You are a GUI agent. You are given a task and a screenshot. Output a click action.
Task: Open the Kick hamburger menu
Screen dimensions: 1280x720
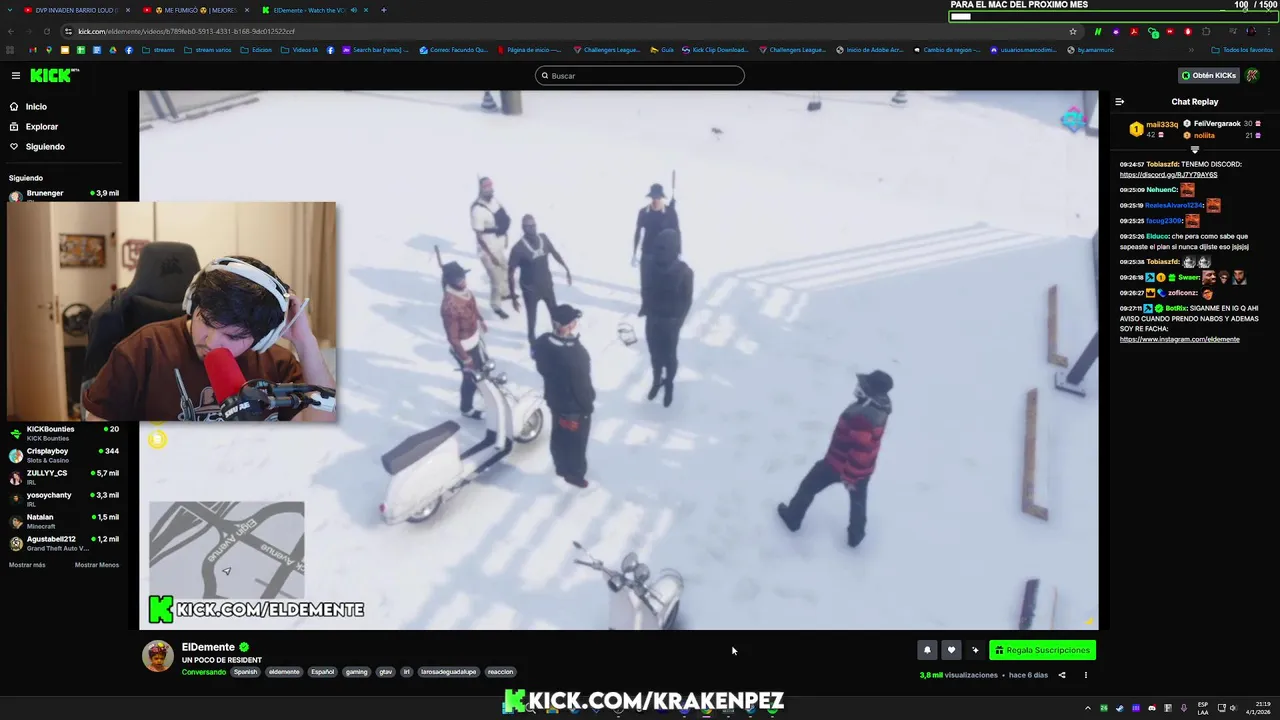(x=16, y=75)
